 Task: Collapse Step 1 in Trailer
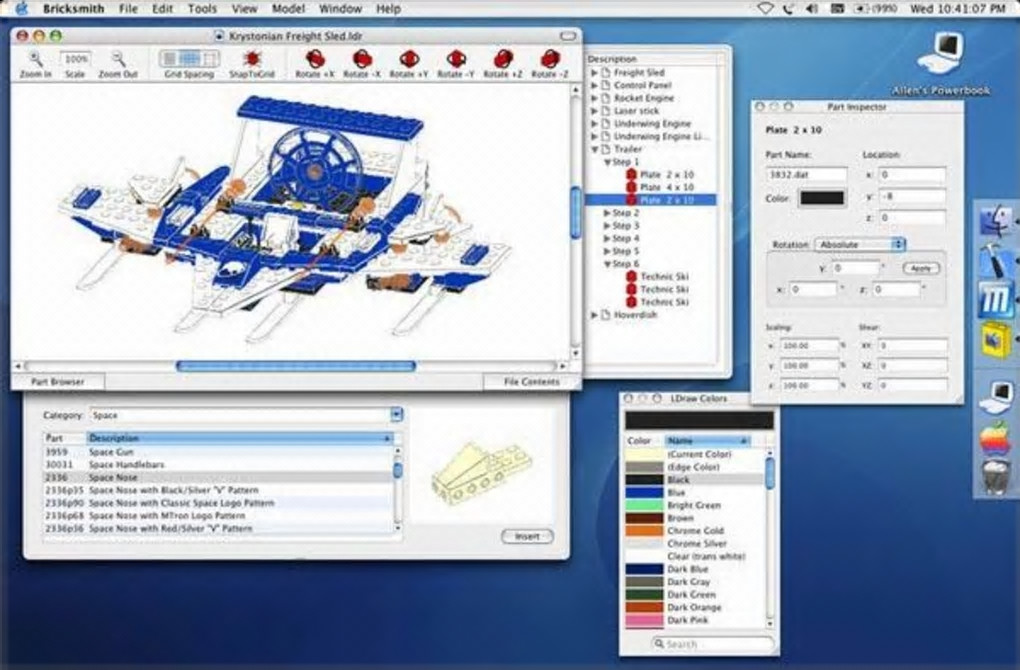click(608, 162)
